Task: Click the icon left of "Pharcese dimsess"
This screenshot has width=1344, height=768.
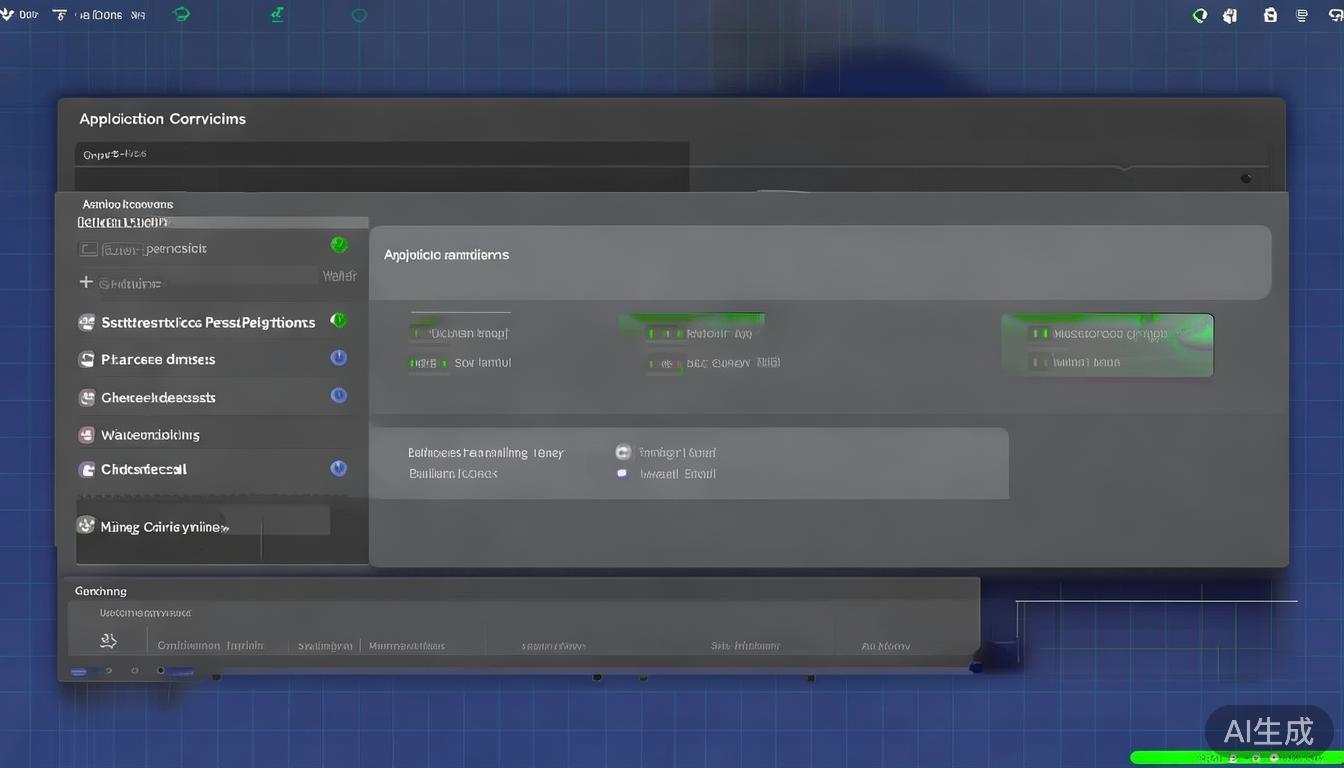Action: pyautogui.click(x=87, y=359)
